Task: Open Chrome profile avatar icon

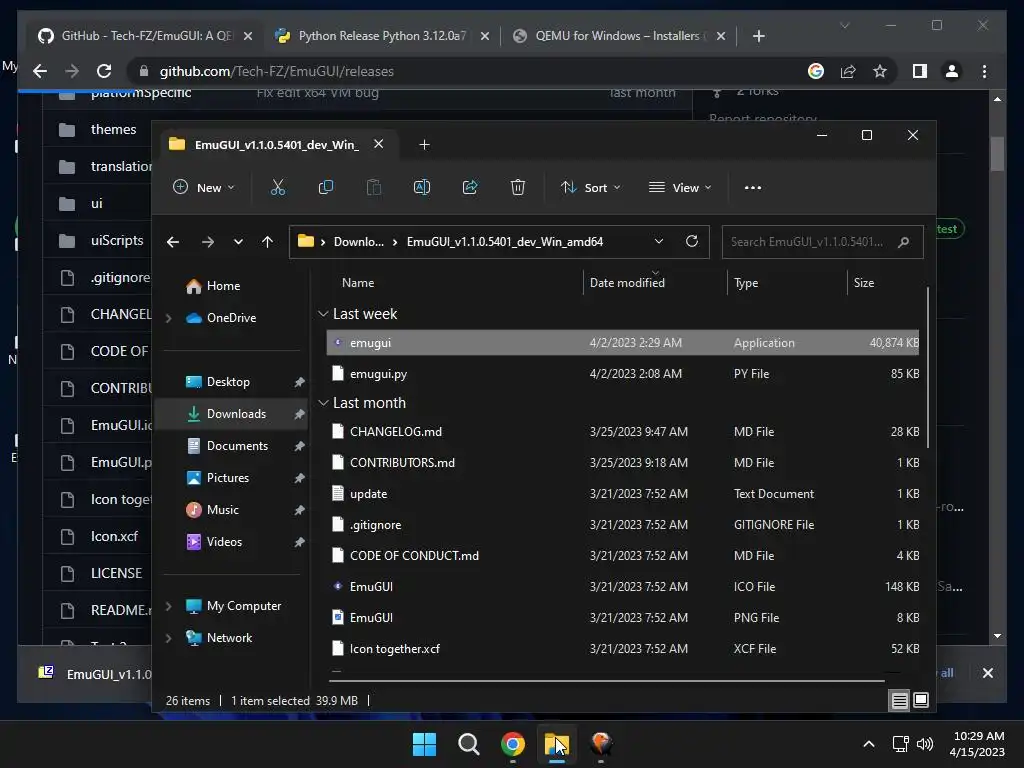Action: [952, 71]
